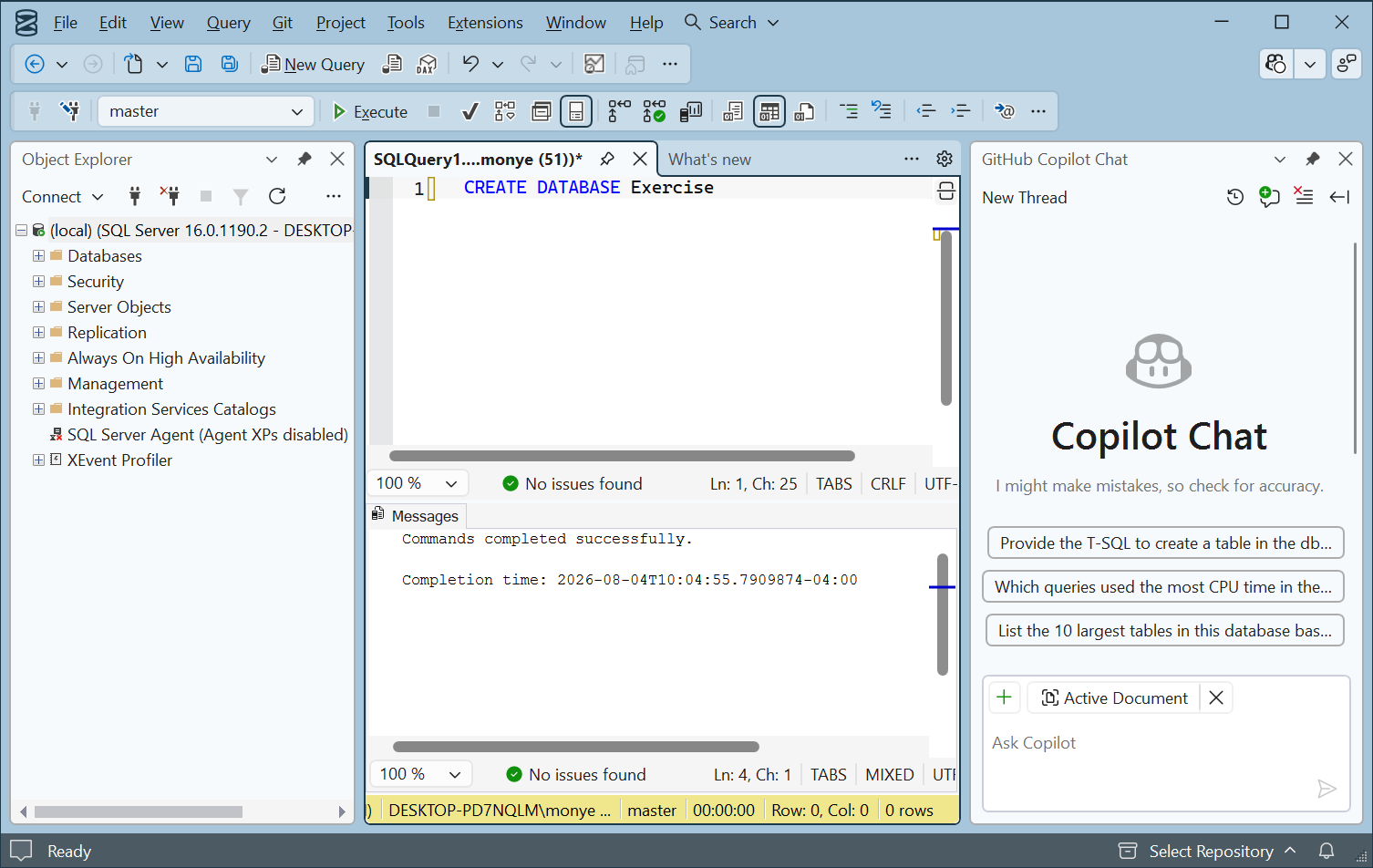Open the Tools menu
This screenshot has width=1373, height=868.
click(x=406, y=23)
